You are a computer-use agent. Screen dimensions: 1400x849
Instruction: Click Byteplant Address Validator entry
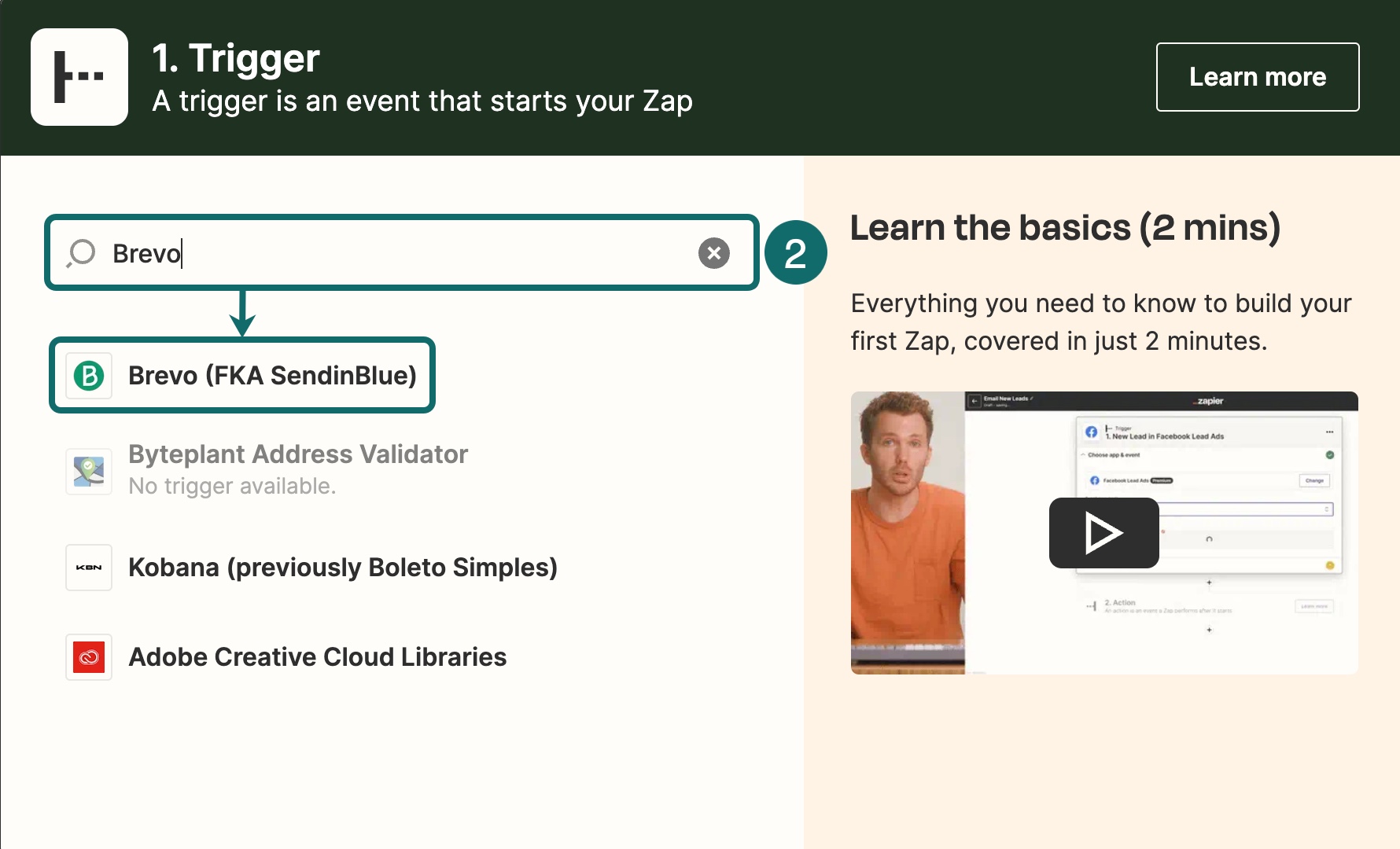coord(298,454)
